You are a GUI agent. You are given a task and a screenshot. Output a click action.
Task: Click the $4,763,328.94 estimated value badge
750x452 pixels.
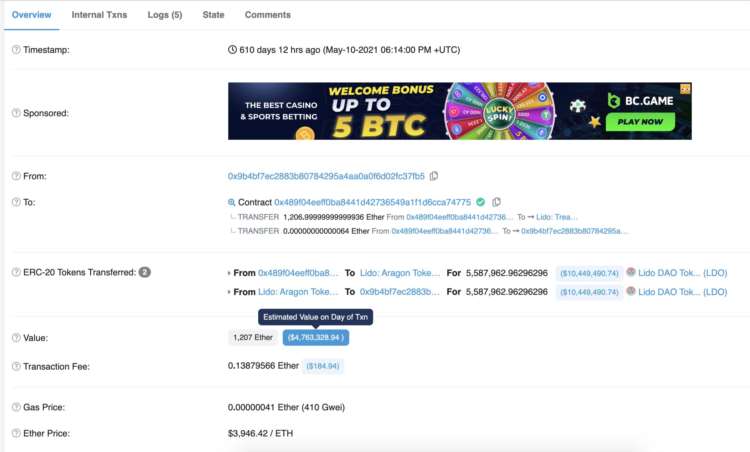315,338
